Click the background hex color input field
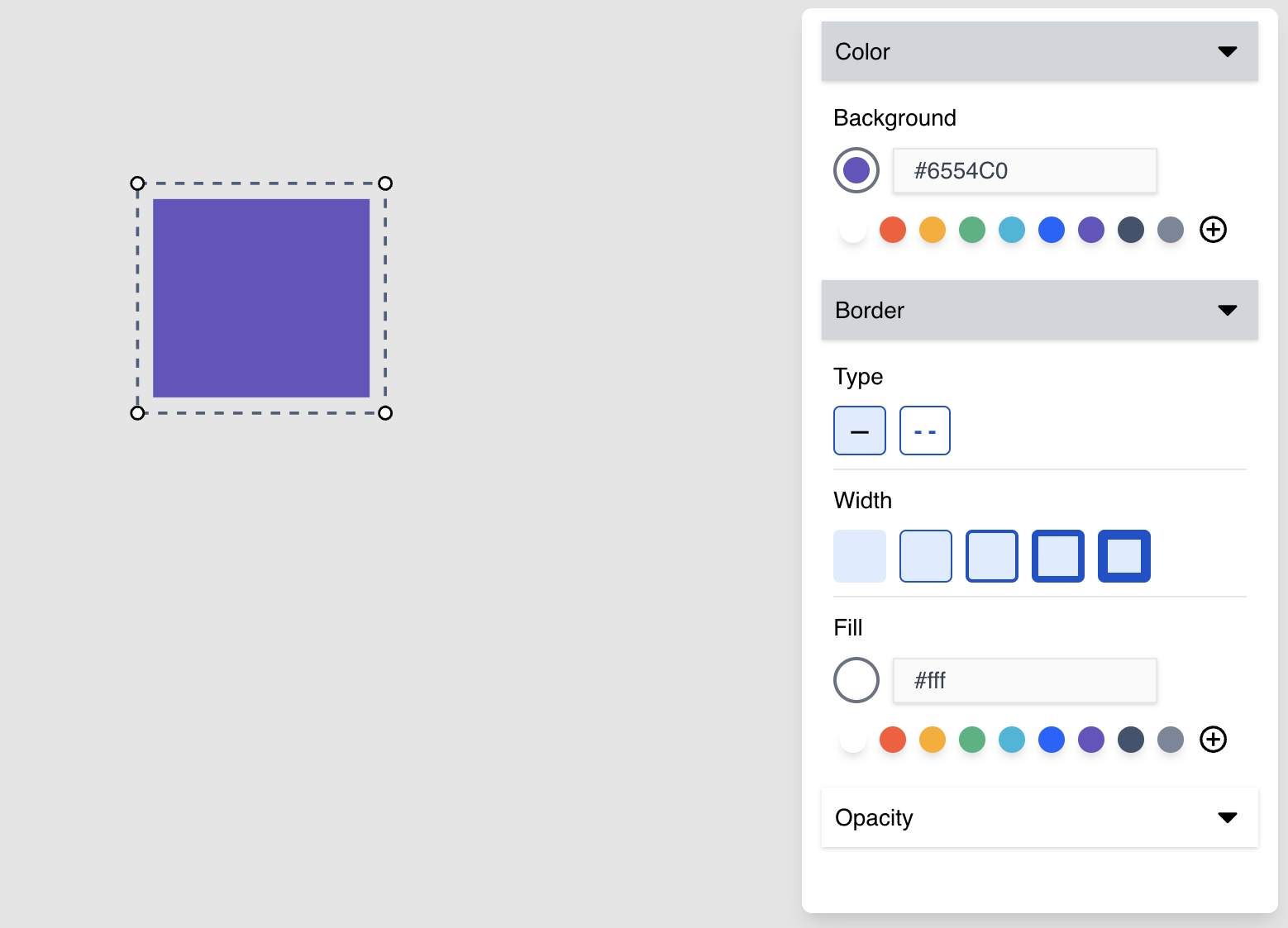 pyautogui.click(x=1024, y=171)
